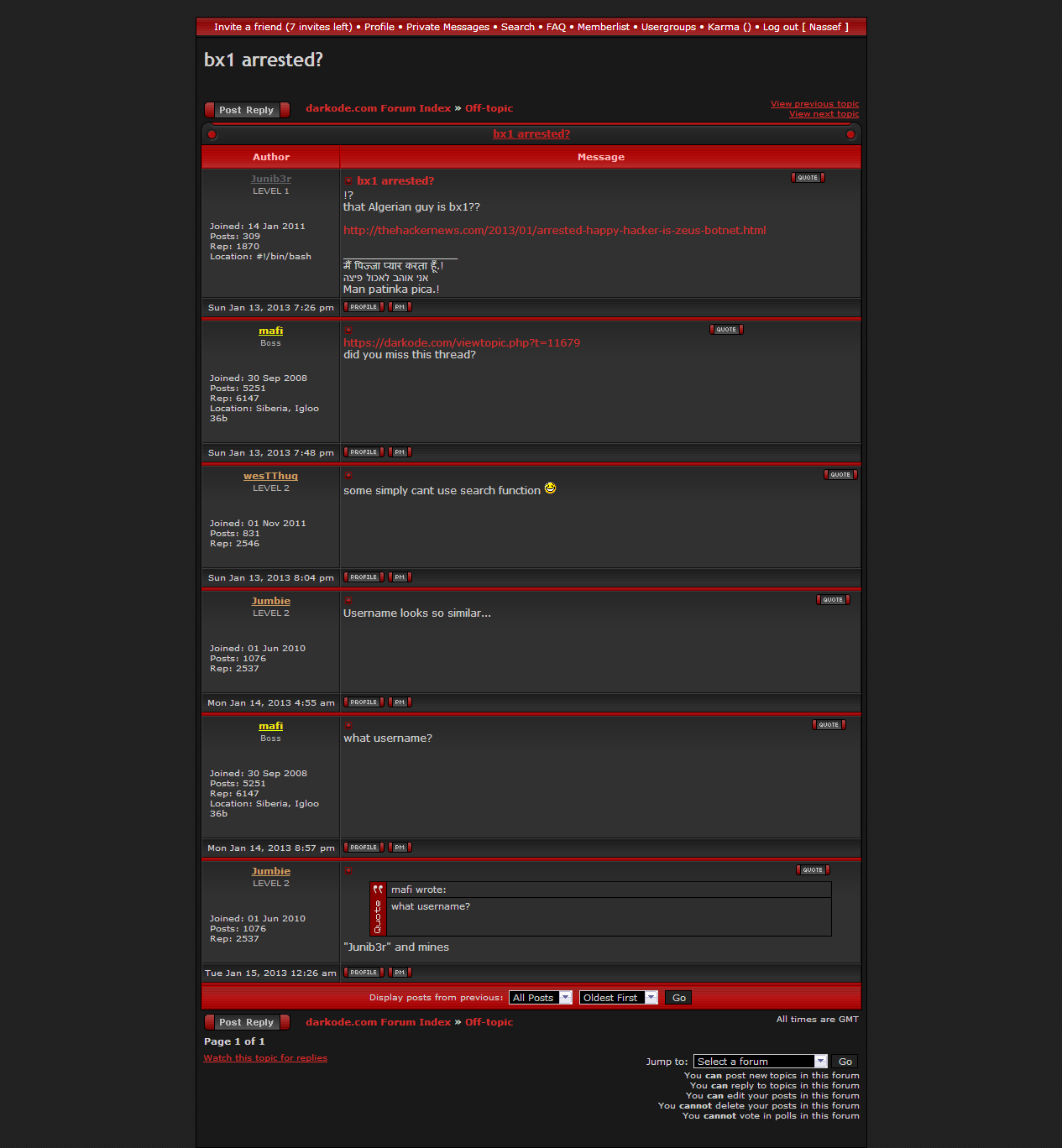Click 'Watch this topic for replies' link
1062x1148 pixels.
pos(265,1058)
